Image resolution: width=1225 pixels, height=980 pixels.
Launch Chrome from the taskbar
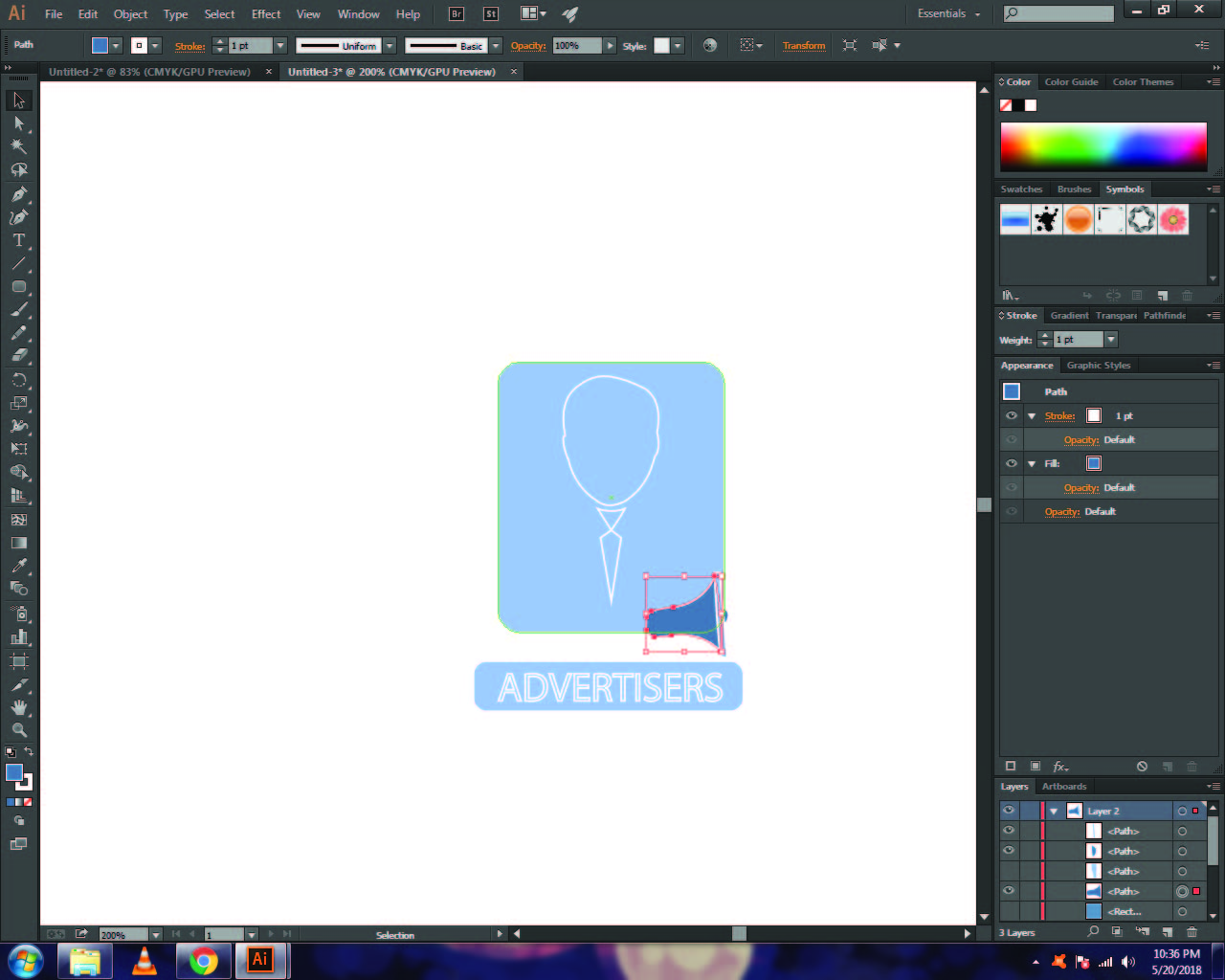203,961
